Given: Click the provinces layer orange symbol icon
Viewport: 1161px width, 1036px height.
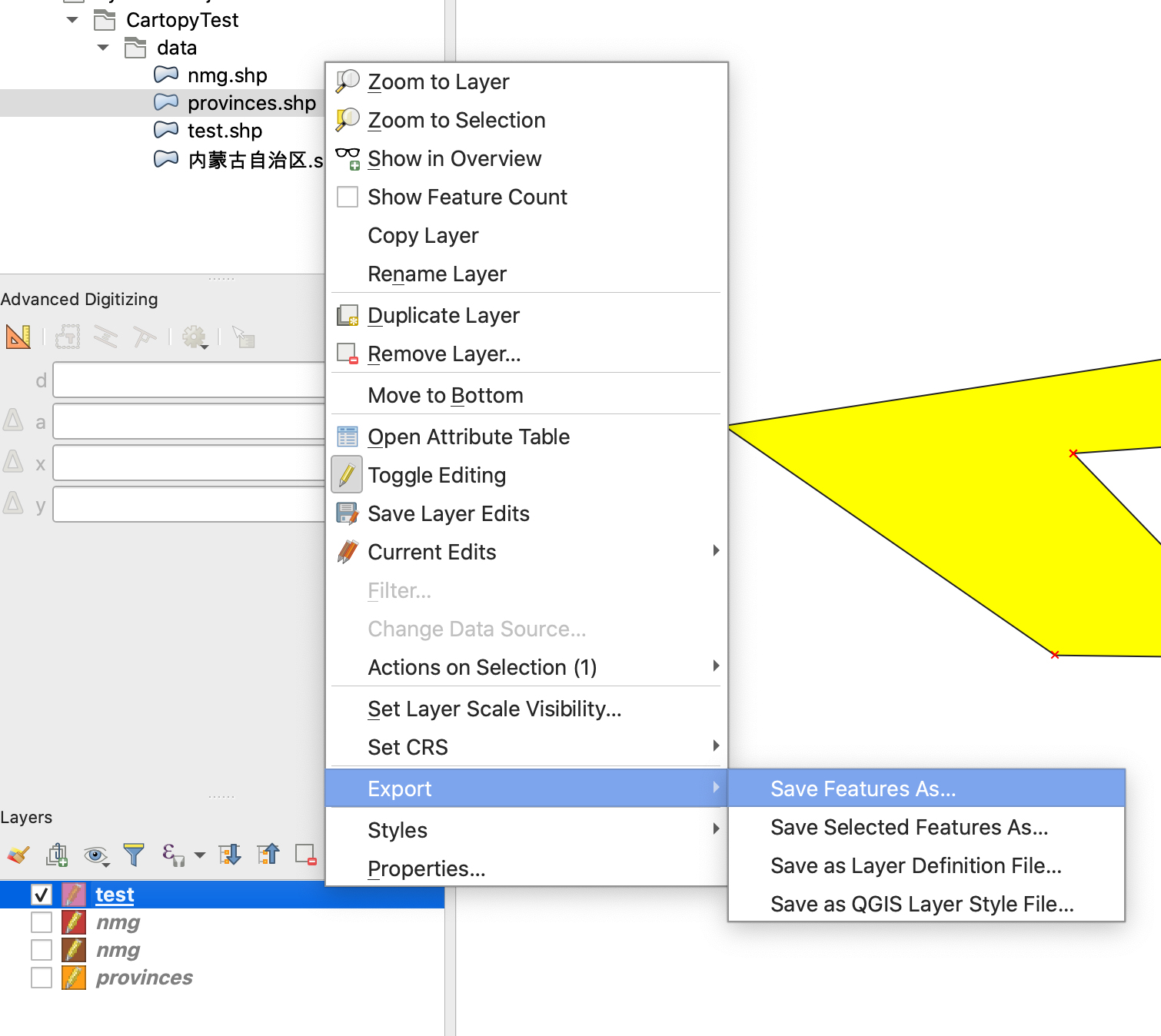Looking at the screenshot, I should click(74, 978).
